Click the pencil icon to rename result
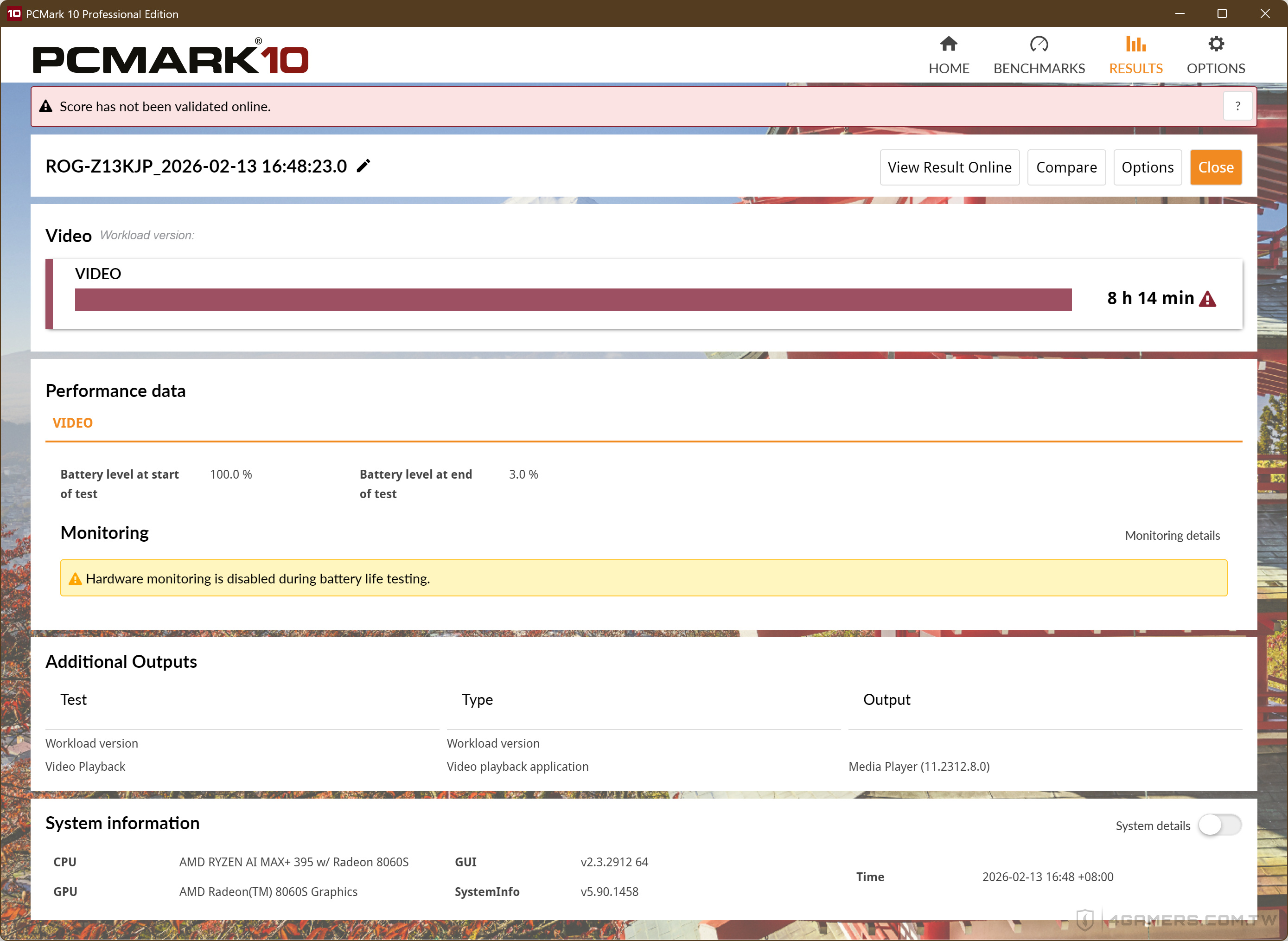 [x=363, y=166]
